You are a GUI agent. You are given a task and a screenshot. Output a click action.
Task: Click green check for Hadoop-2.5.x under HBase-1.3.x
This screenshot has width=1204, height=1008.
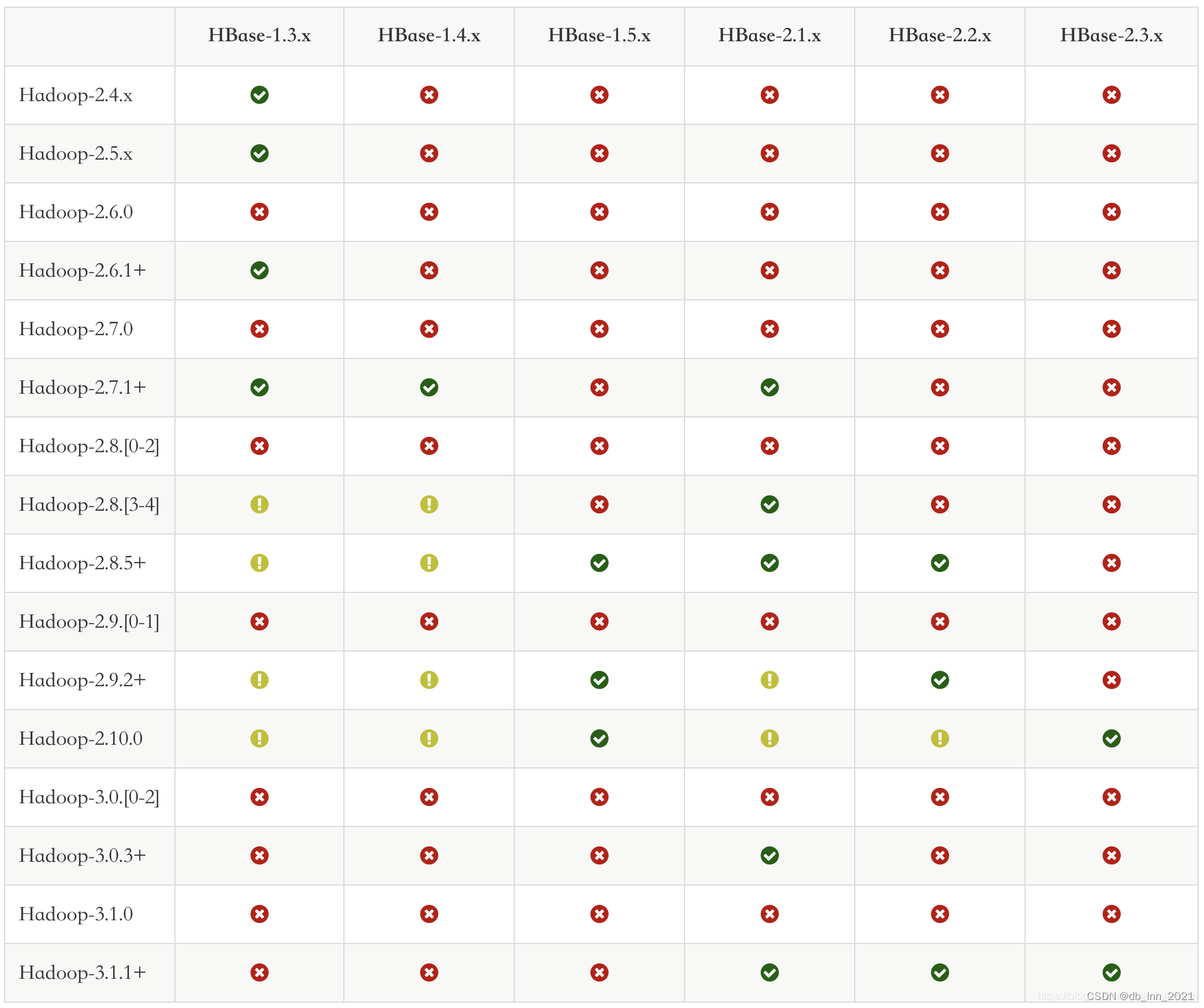(x=259, y=154)
